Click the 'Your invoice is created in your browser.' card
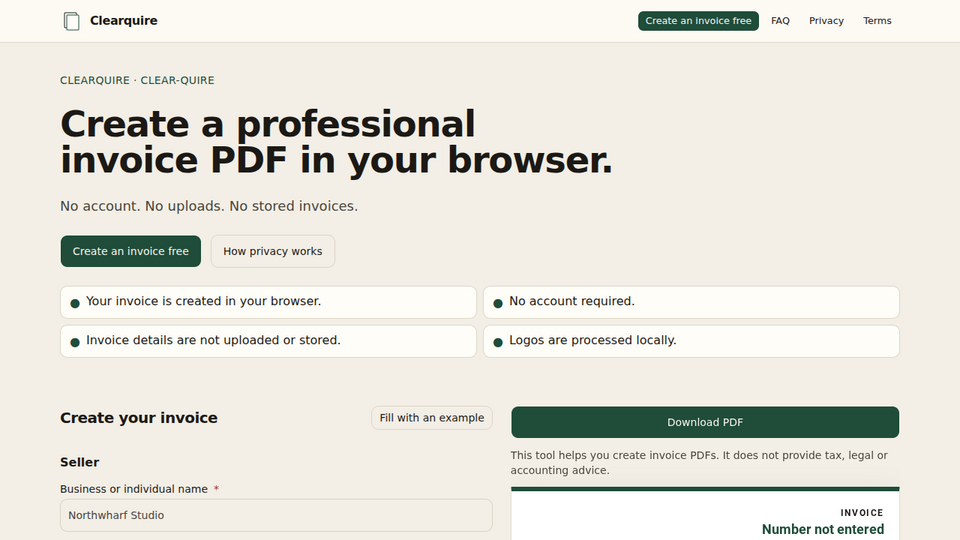 (268, 302)
